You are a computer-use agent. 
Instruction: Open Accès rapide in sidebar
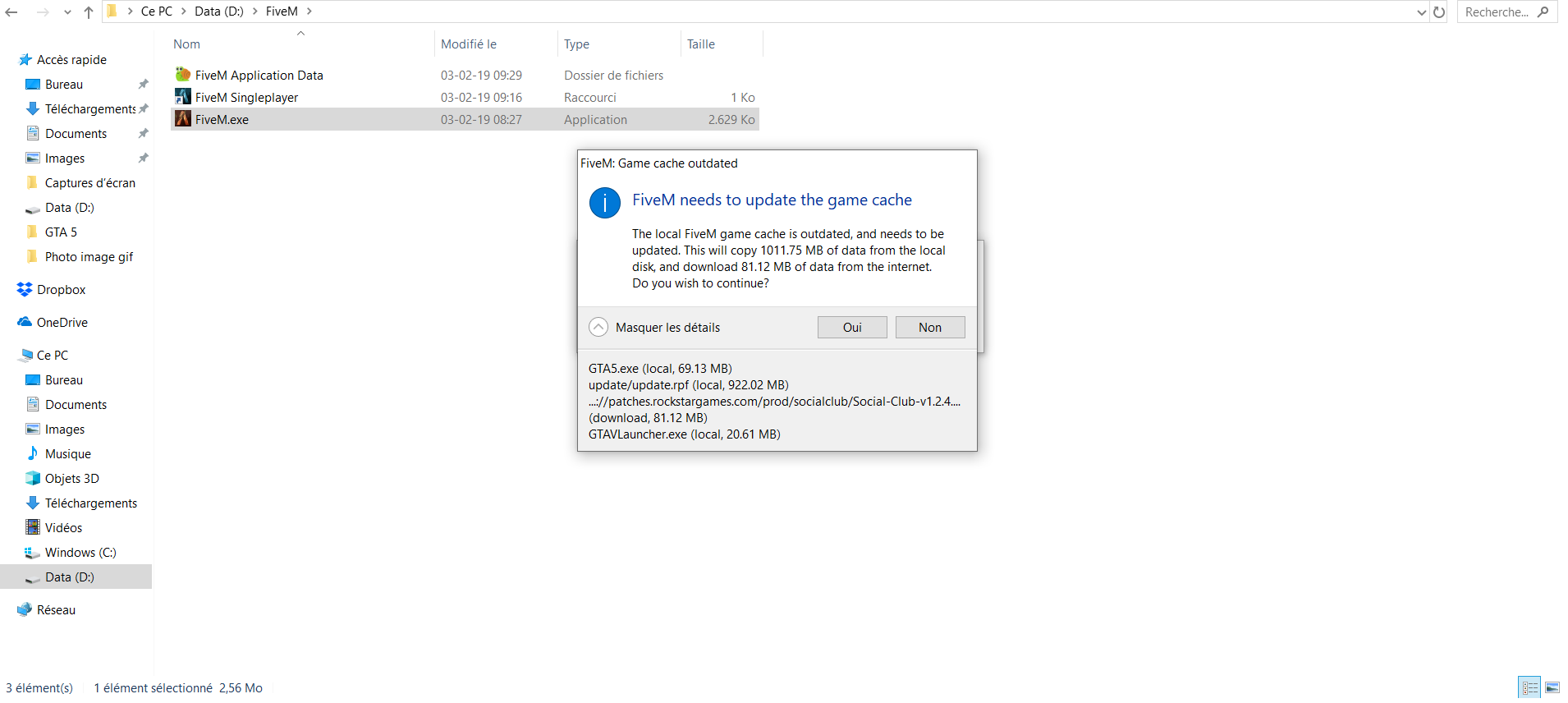pyautogui.click(x=71, y=60)
